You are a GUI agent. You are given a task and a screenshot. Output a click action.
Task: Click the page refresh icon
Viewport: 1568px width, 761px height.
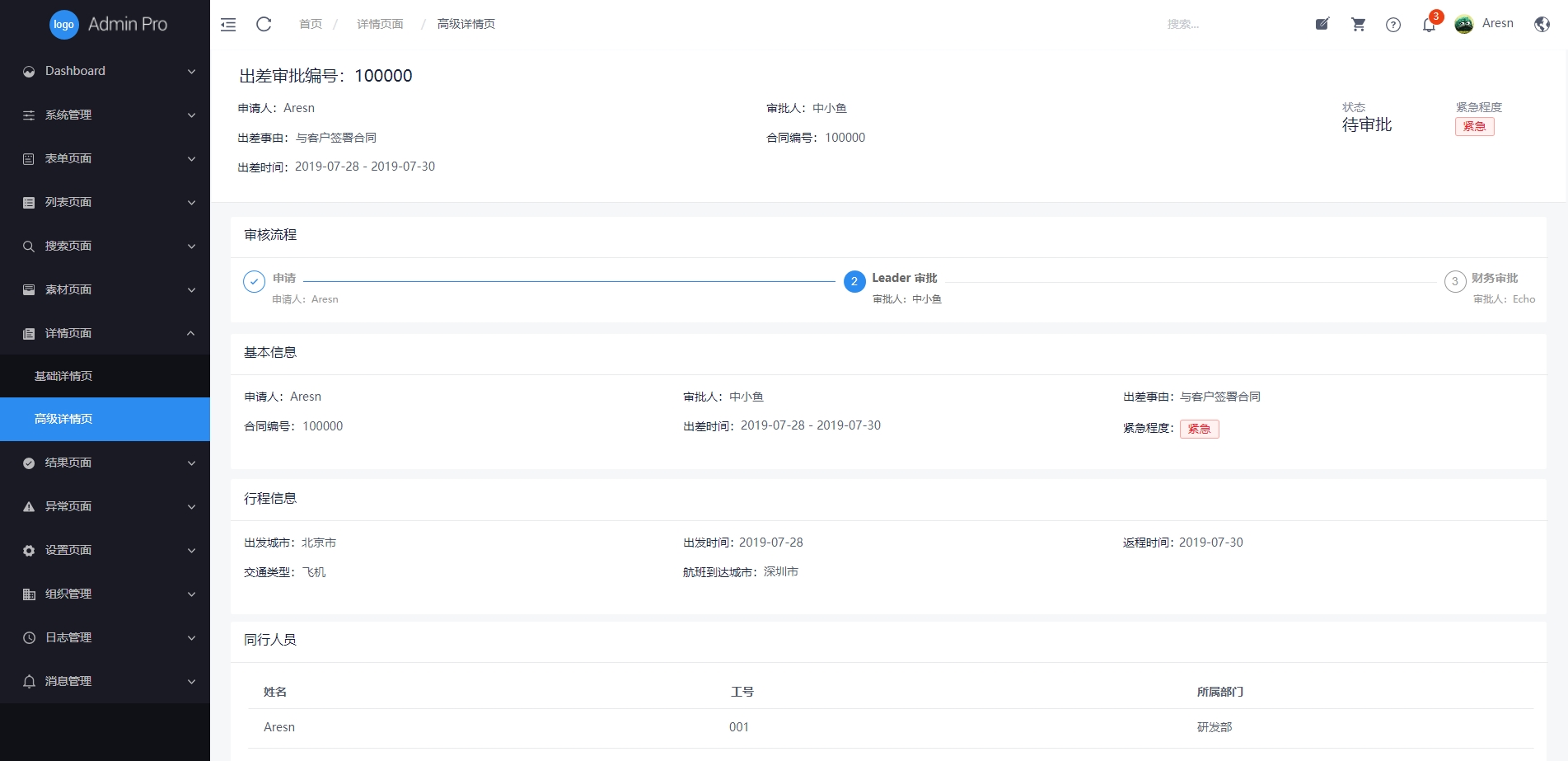[264, 25]
